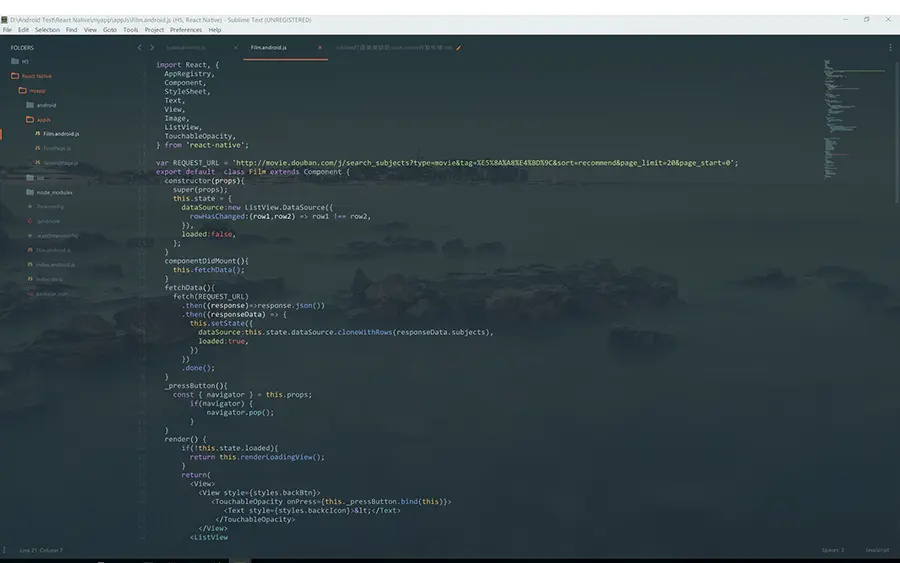The width and height of the screenshot is (900, 563).
Task: Click the Line 21, Column 7 status
Action: pos(41,550)
